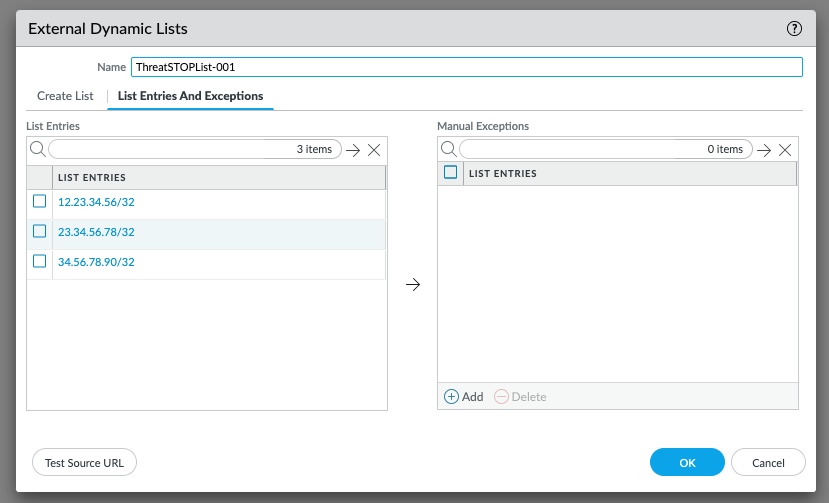The image size is (829, 503).
Task: Move selected entries to Manual Exceptions arrow
Action: [413, 285]
